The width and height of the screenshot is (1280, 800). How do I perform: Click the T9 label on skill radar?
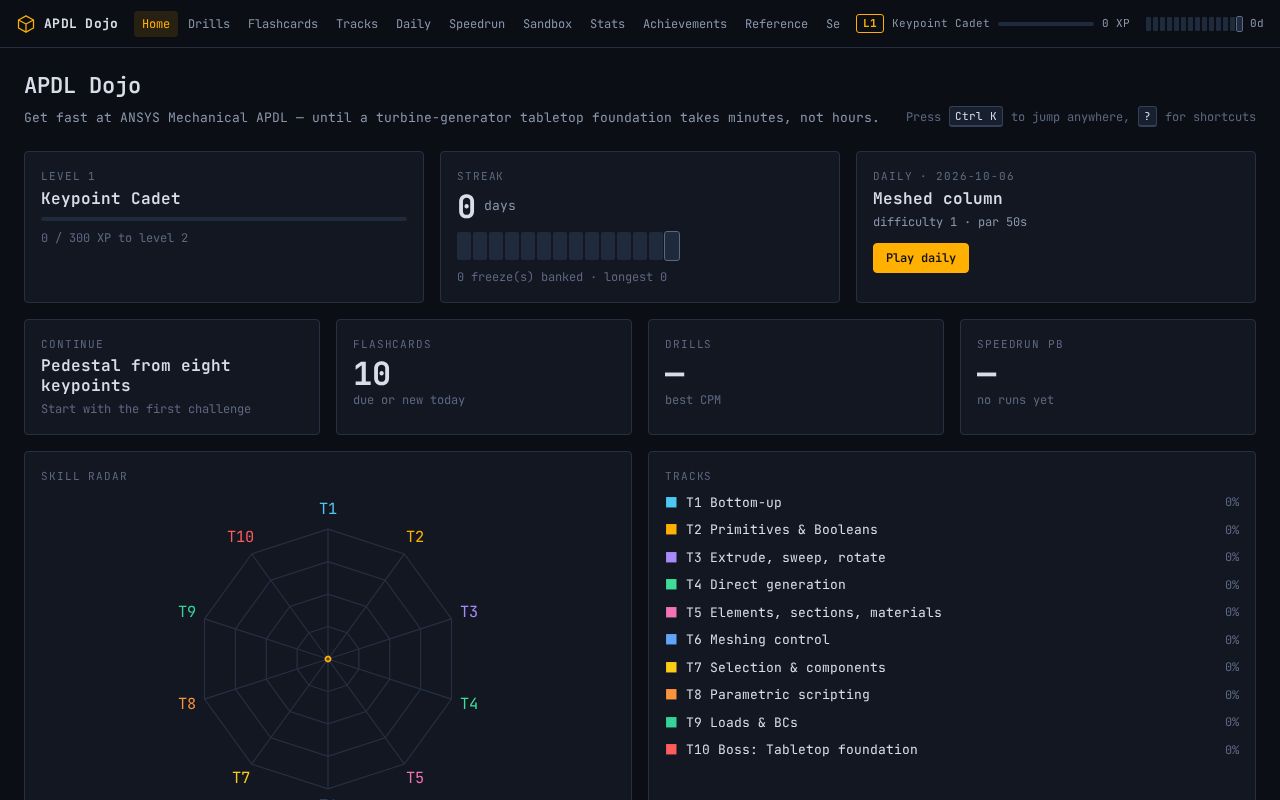pyautogui.click(x=187, y=612)
